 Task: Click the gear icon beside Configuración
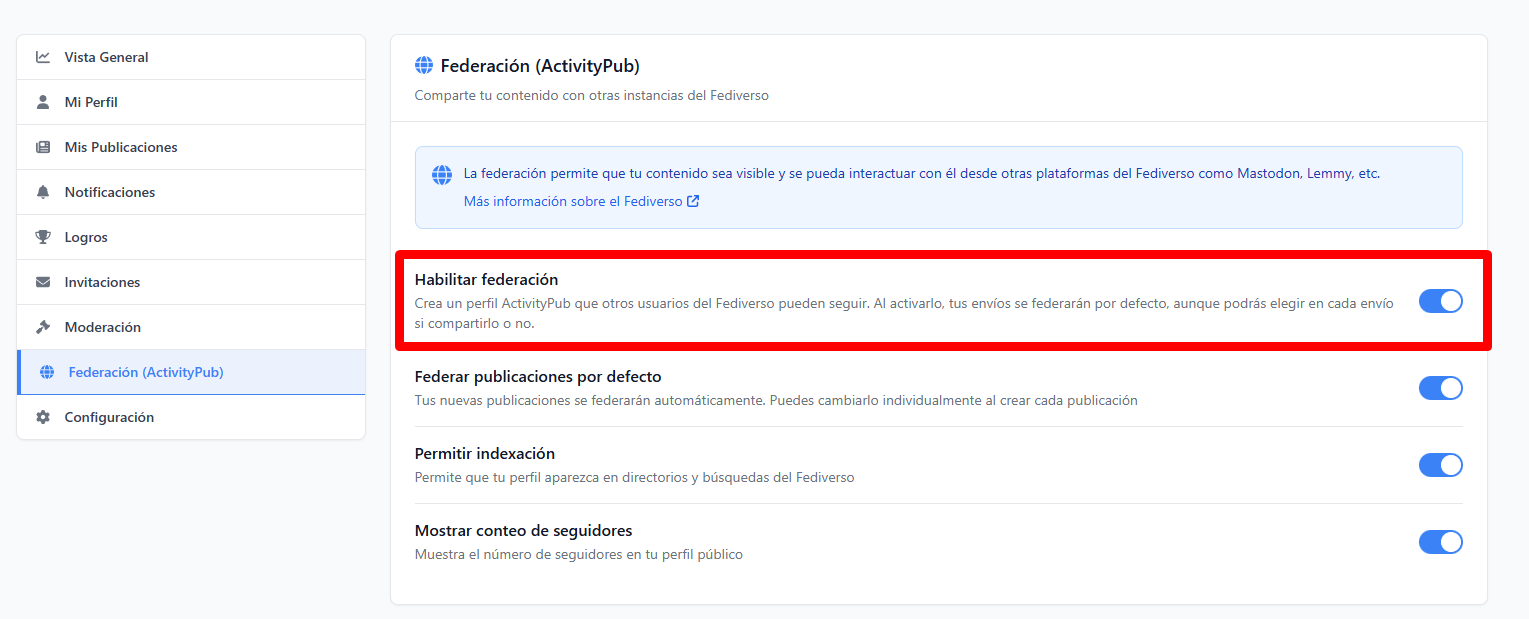43,417
